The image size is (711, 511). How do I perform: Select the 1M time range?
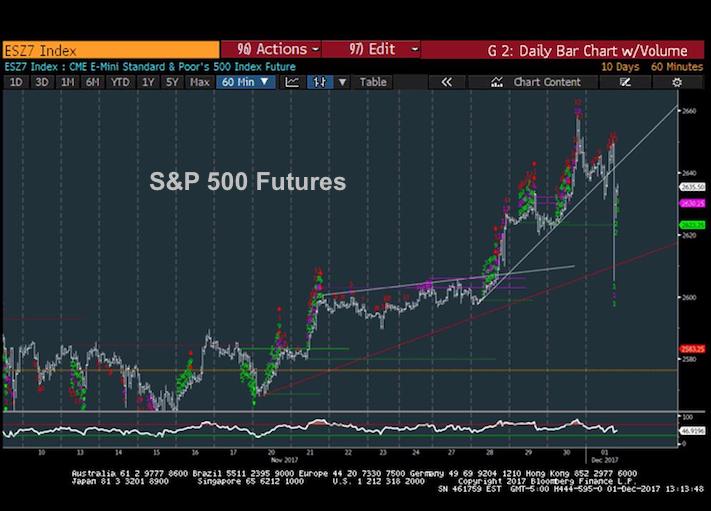[68, 82]
